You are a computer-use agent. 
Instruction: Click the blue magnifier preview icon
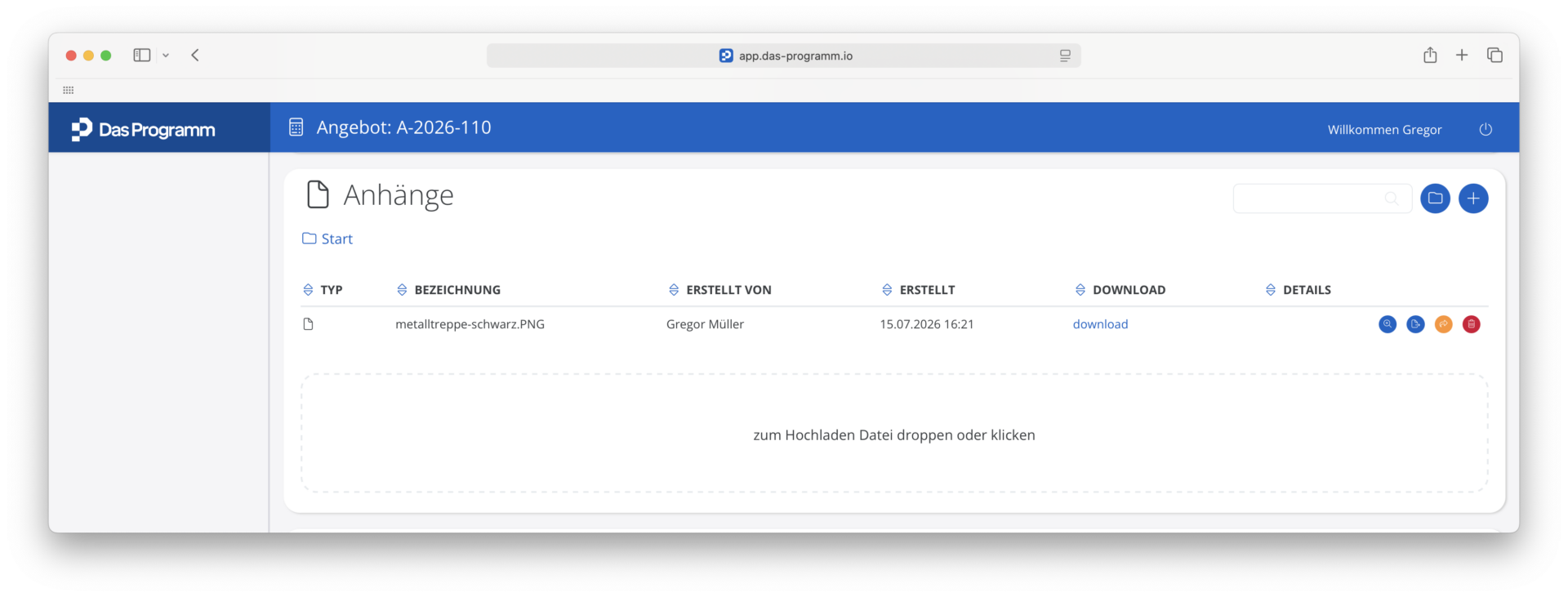point(1388,324)
